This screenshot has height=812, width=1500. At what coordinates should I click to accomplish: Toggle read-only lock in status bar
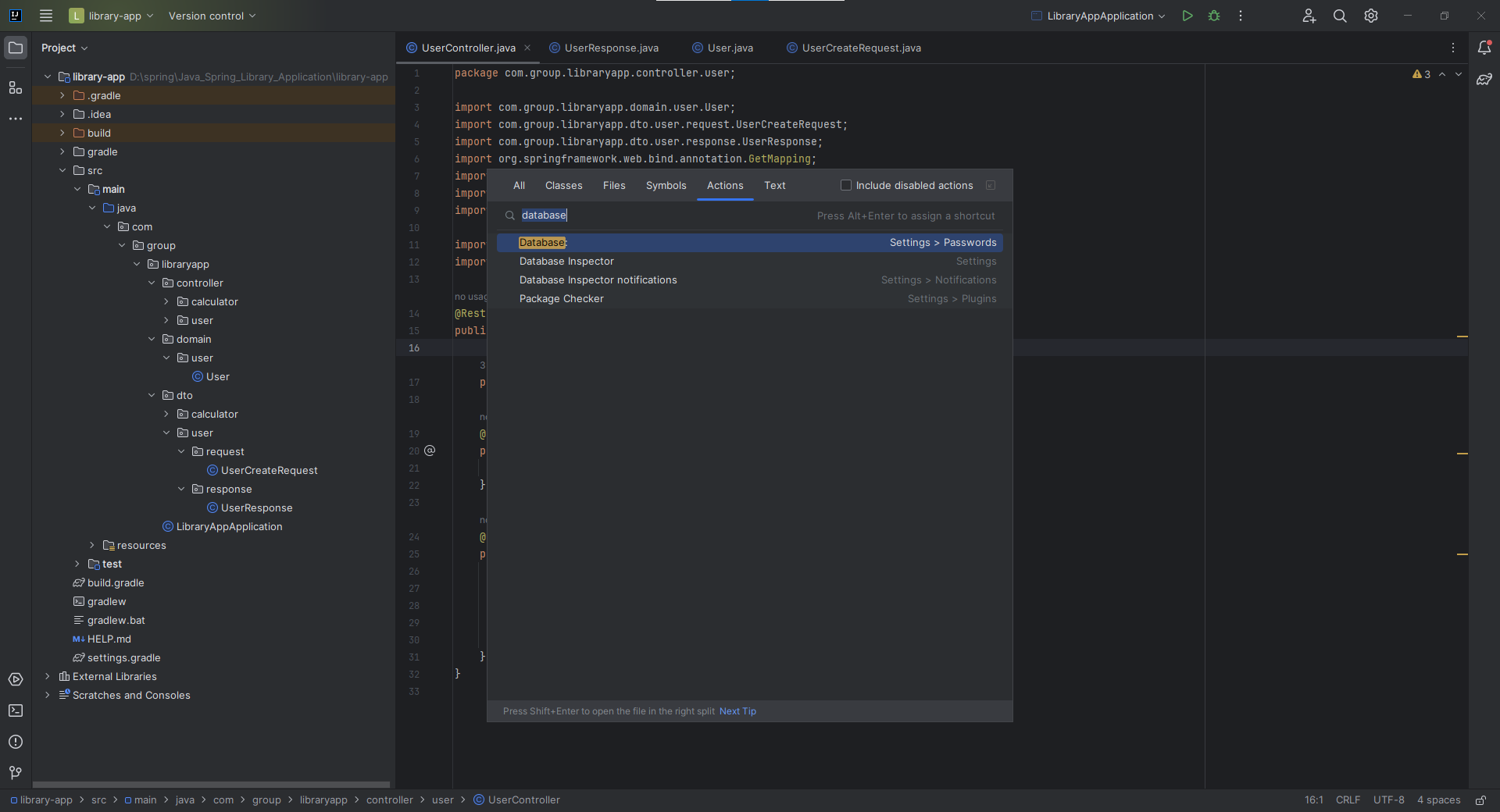point(1480,800)
